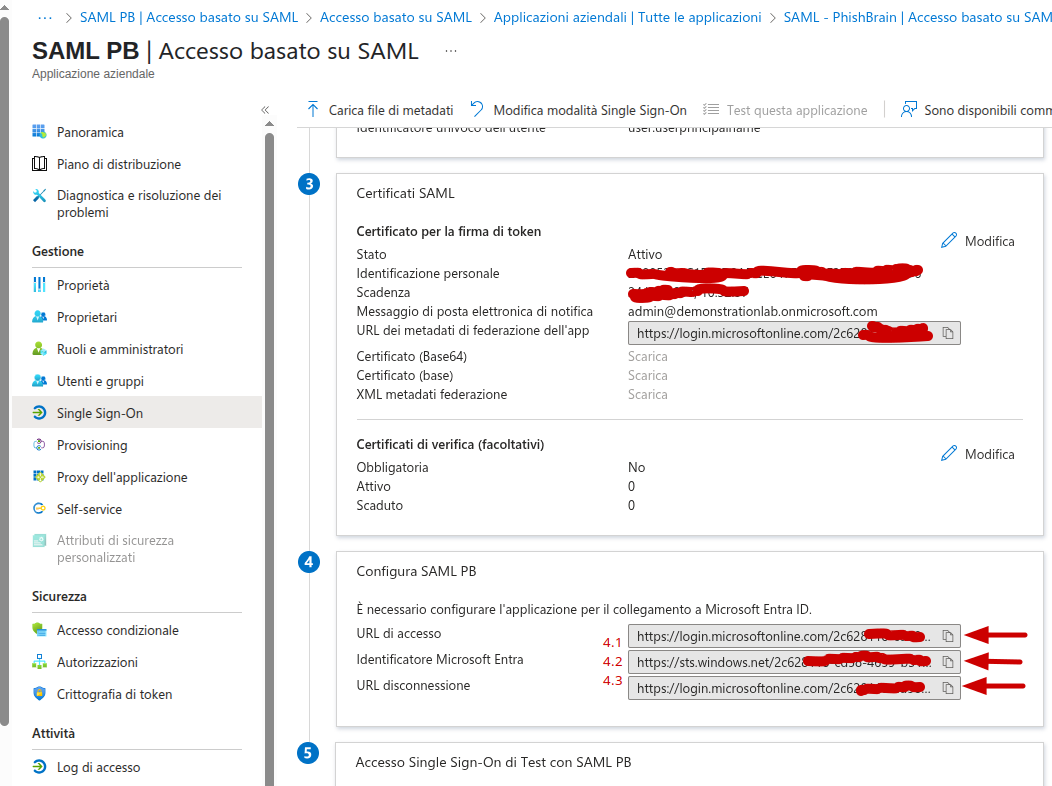Screen dimensions: 1052x786
Task: Click the Carica file di metadati label
Action: 391,110
